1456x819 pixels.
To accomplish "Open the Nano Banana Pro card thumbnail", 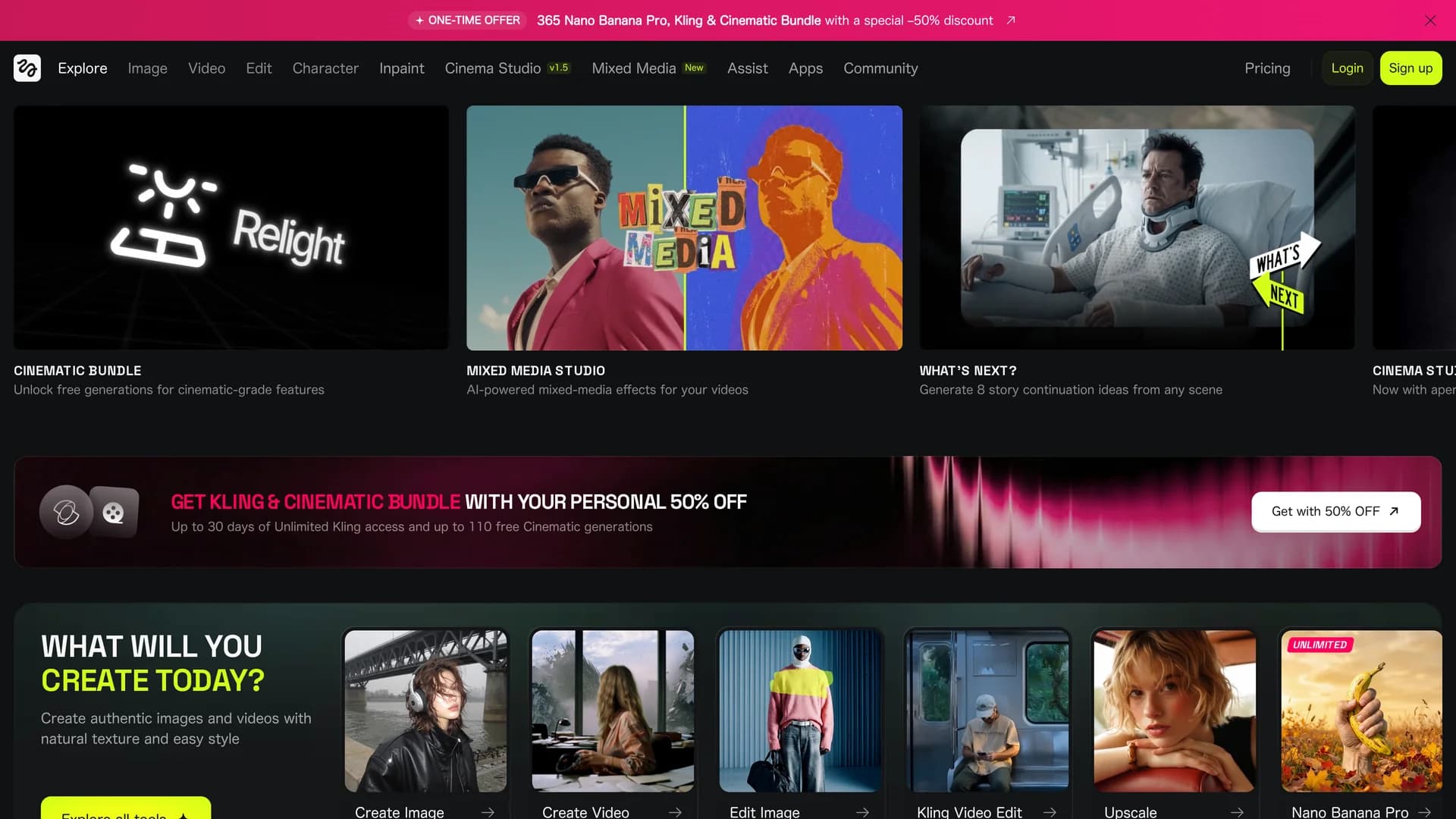I will [x=1362, y=711].
